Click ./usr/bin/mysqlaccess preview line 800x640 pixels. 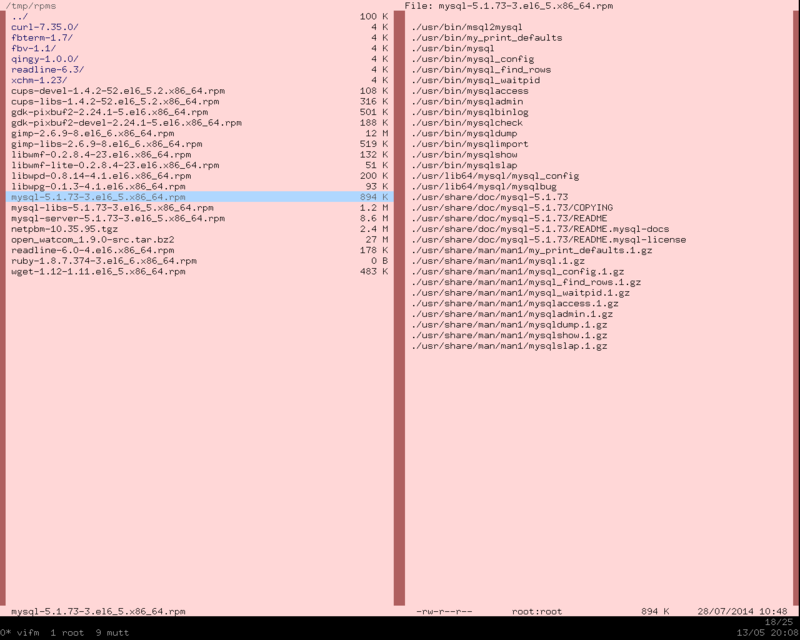[470, 91]
